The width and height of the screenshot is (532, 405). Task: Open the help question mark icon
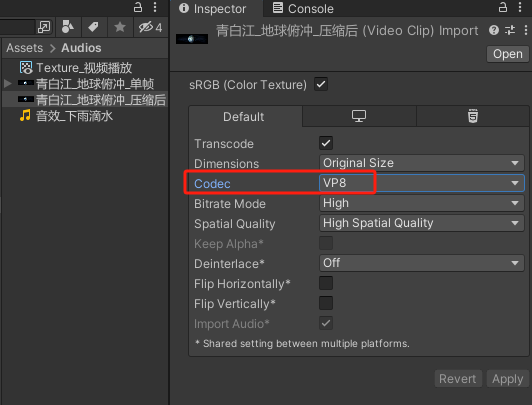point(494,31)
